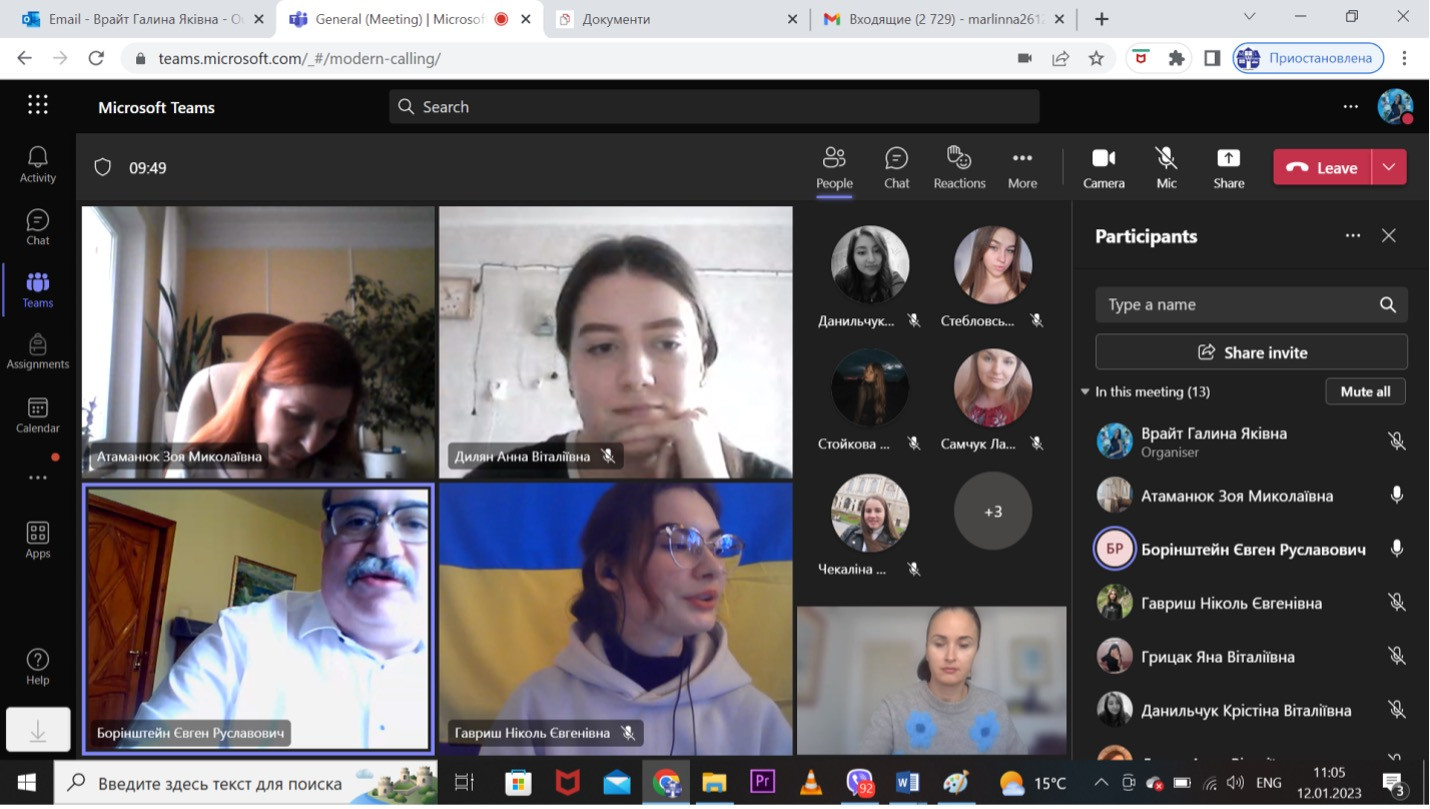Open Windows Start menu
Image resolution: width=1430 pixels, height=809 pixels.
26,783
